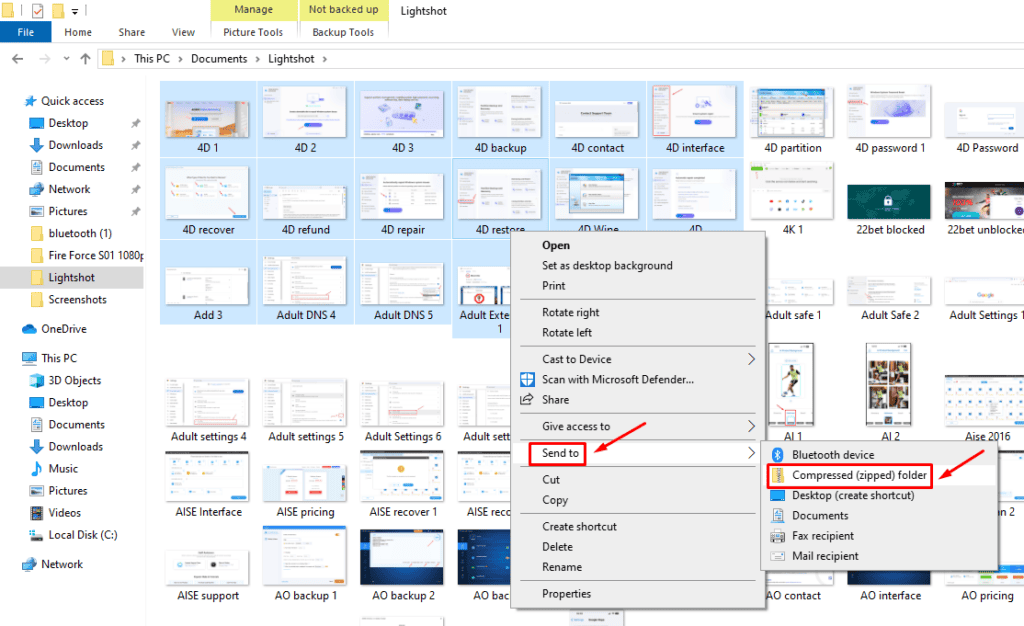1024x626 pixels.
Task: Open the File tab
Action: [x=25, y=32]
